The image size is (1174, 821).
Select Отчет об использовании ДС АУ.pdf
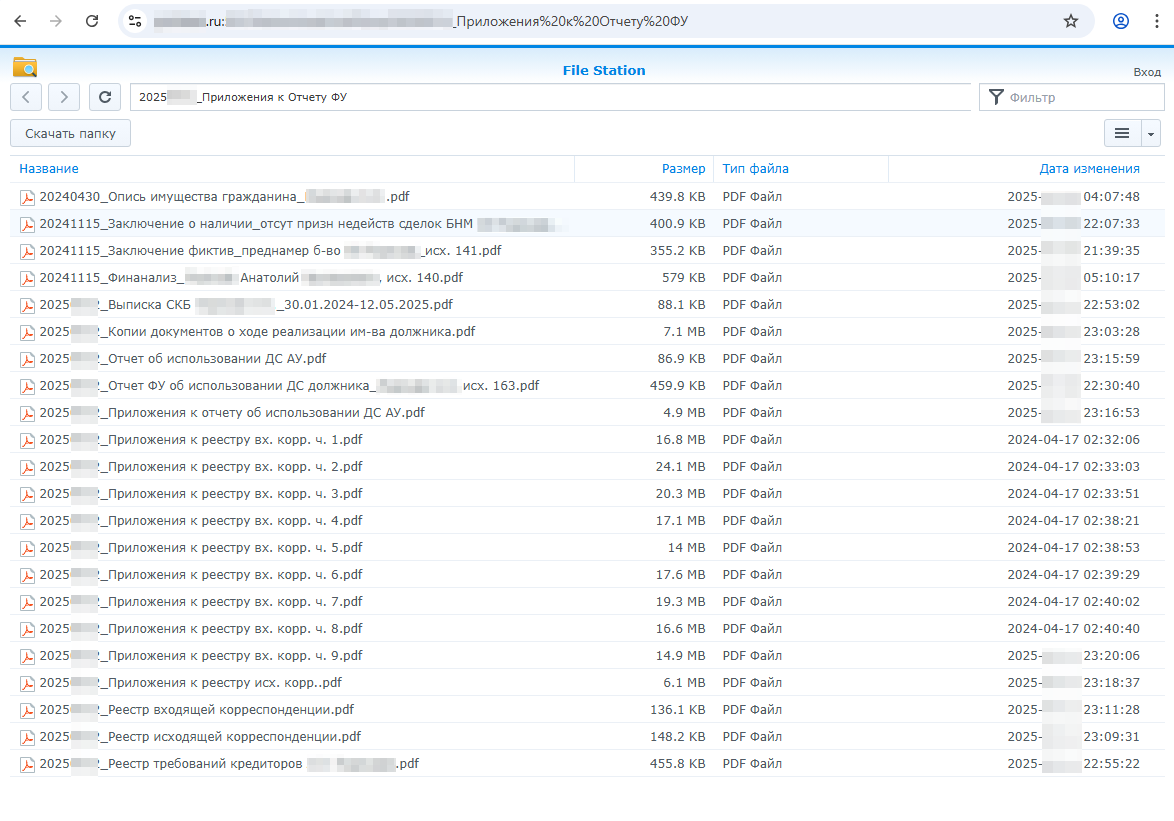216,359
